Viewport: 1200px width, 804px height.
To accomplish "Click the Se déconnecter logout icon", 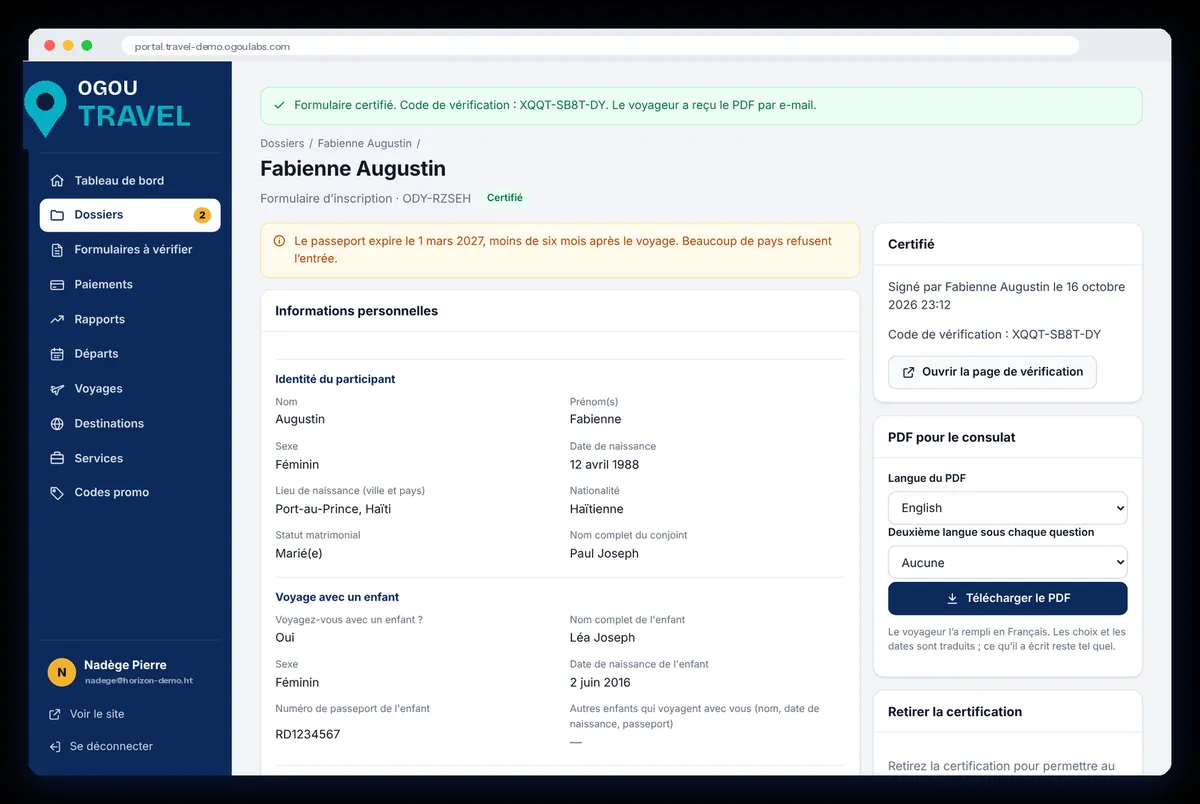I will pos(55,746).
